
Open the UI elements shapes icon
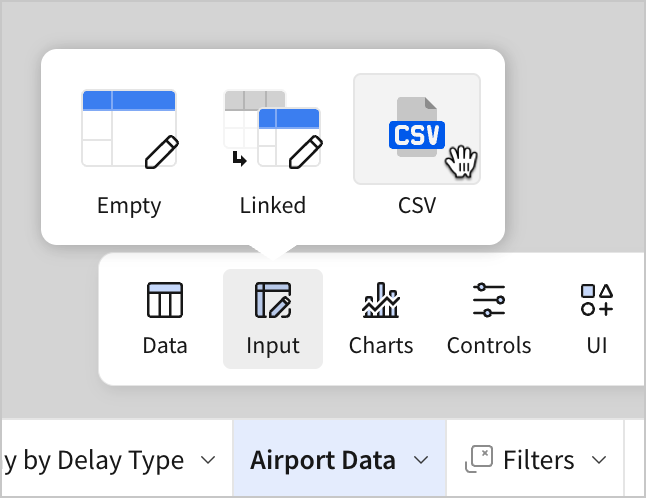tap(597, 300)
